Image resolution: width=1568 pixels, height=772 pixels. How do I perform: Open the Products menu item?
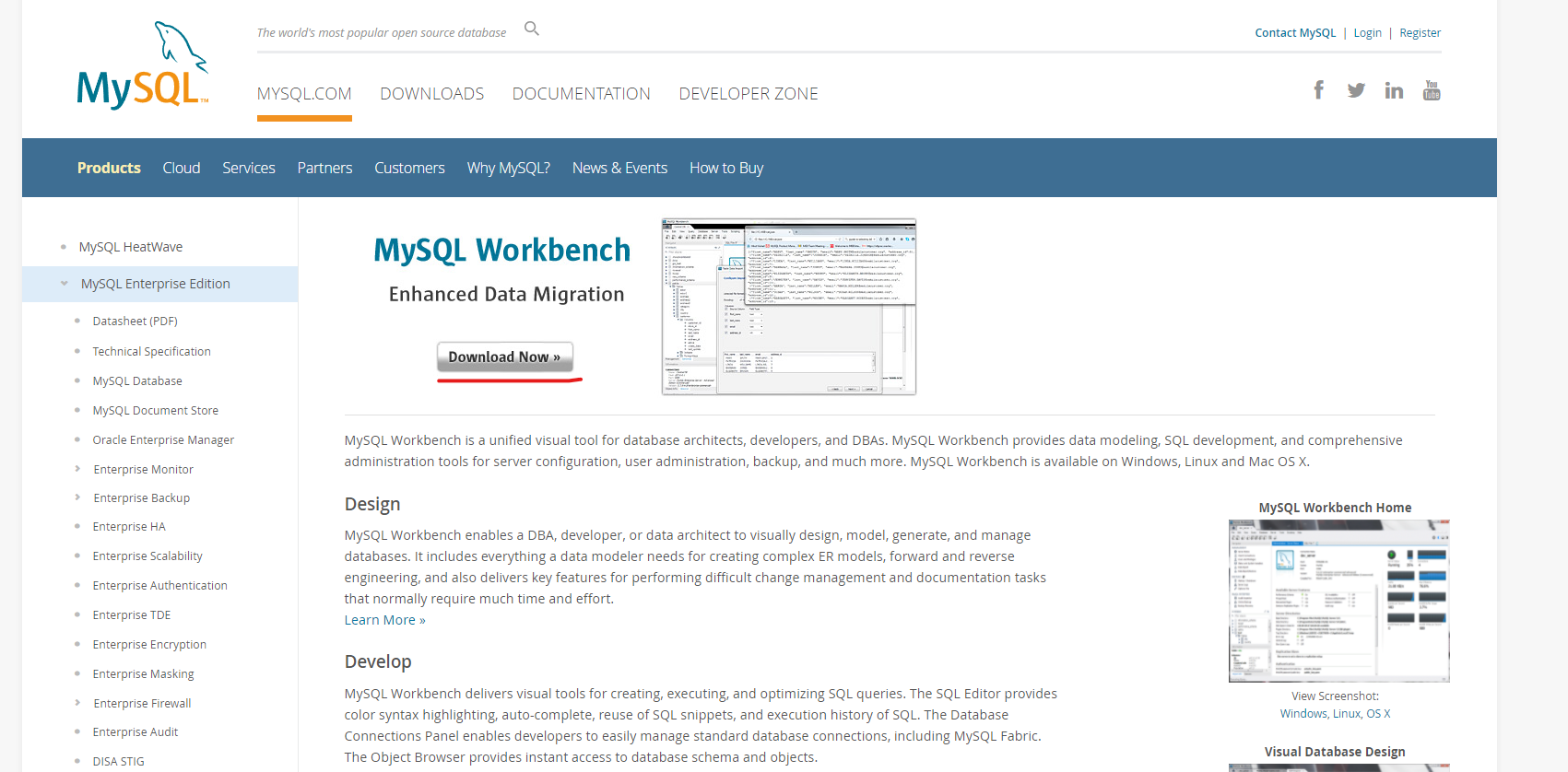[x=109, y=168]
